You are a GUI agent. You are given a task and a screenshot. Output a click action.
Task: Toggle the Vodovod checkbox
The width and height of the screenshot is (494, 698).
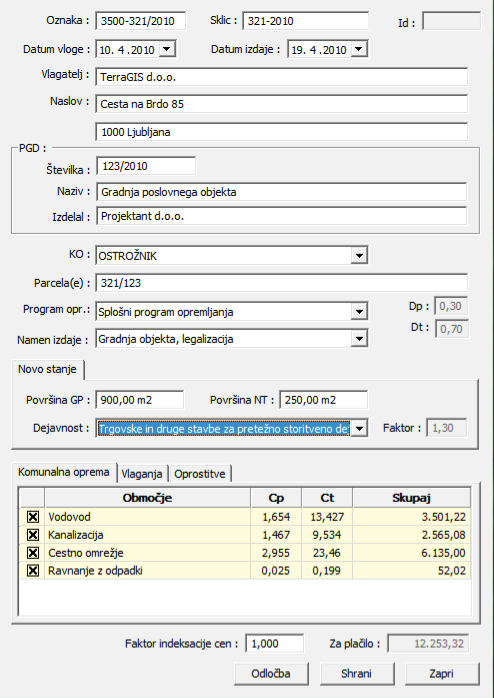pos(32,517)
